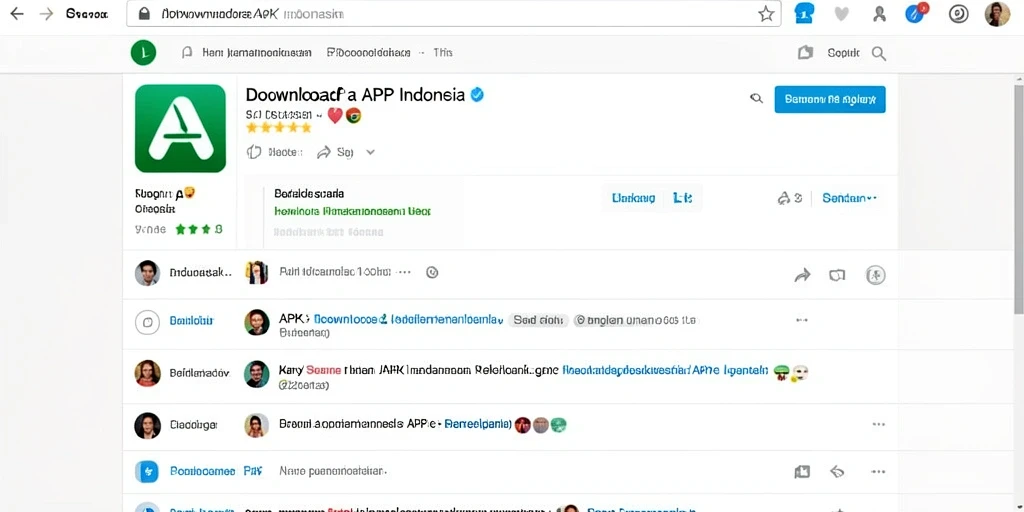Viewport: 1024px width, 512px height.
Task: Open the green A app logo thumbnail
Action: coord(180,128)
